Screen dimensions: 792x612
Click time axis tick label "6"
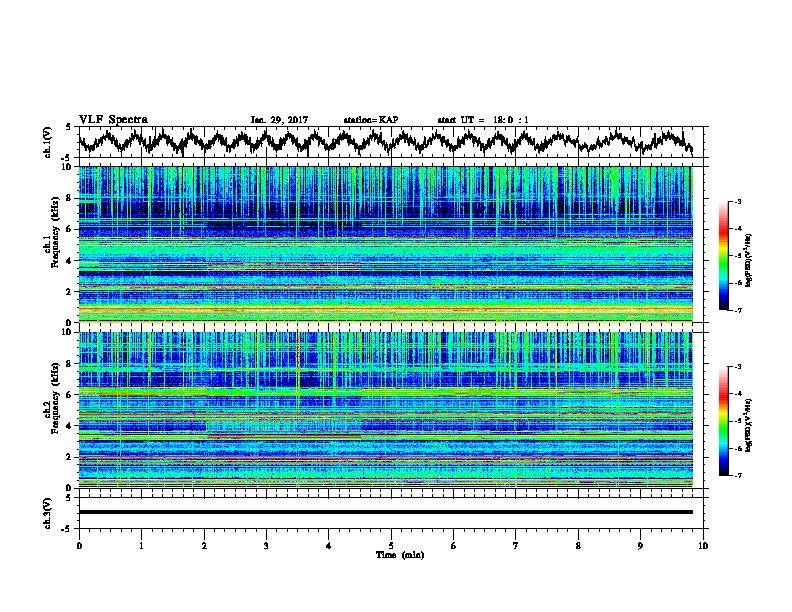pyautogui.click(x=454, y=545)
